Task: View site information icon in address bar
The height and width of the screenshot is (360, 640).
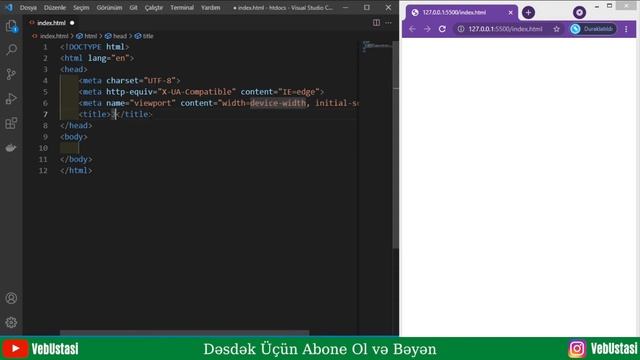Action: pos(461,29)
